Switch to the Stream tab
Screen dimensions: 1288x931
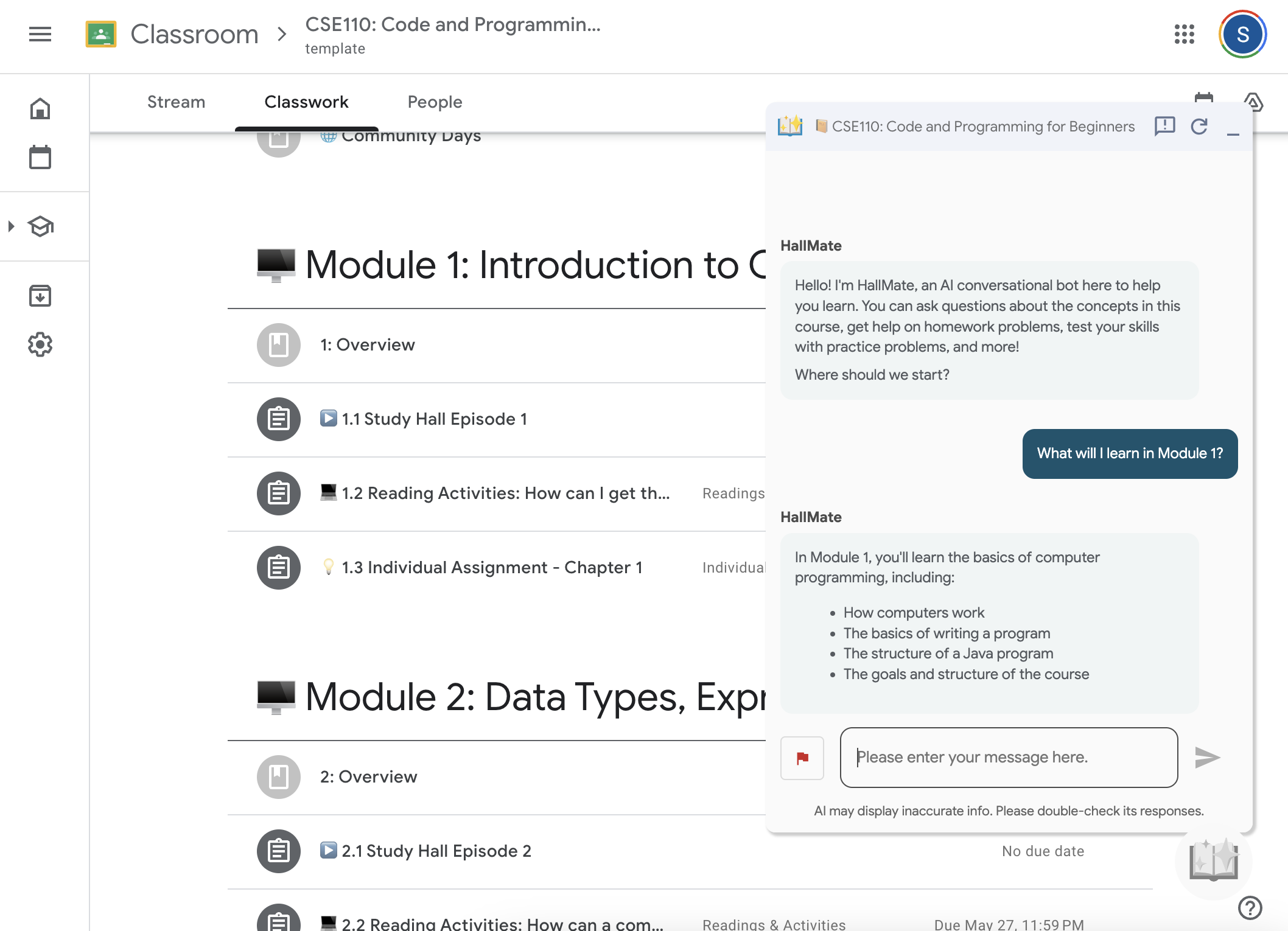click(176, 102)
